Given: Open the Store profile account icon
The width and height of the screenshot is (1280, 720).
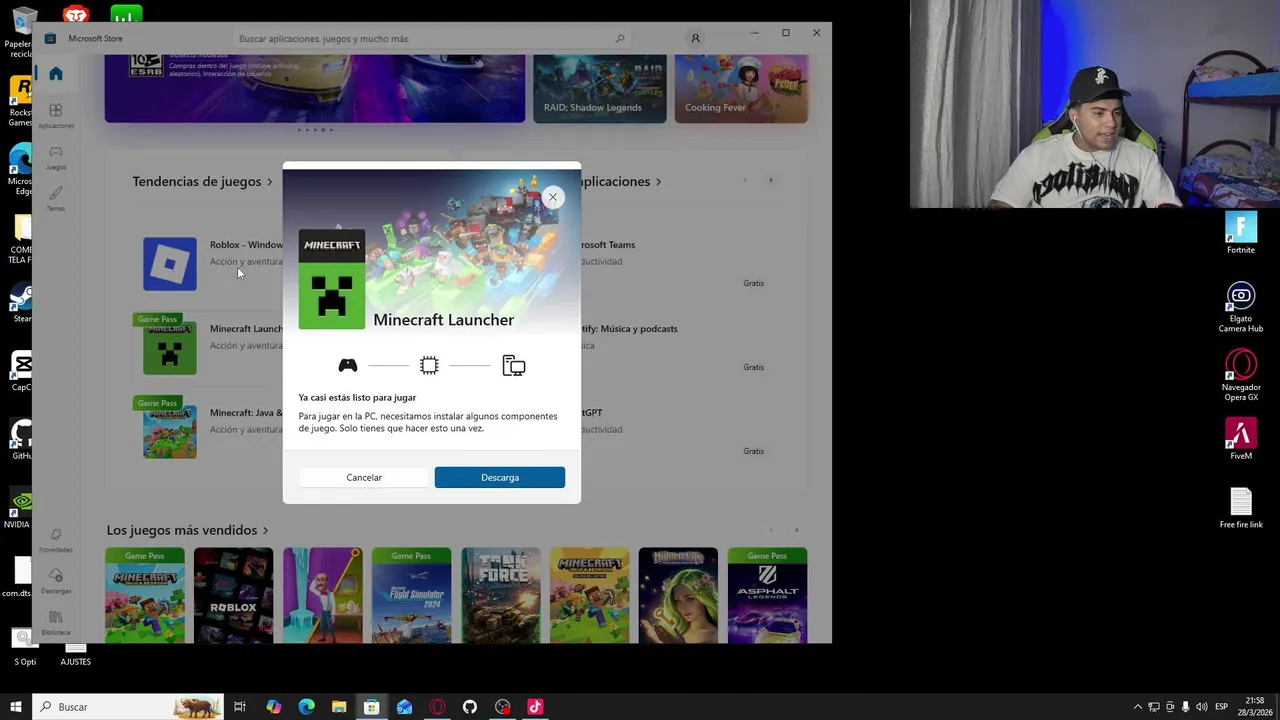Looking at the screenshot, I should point(695,38).
